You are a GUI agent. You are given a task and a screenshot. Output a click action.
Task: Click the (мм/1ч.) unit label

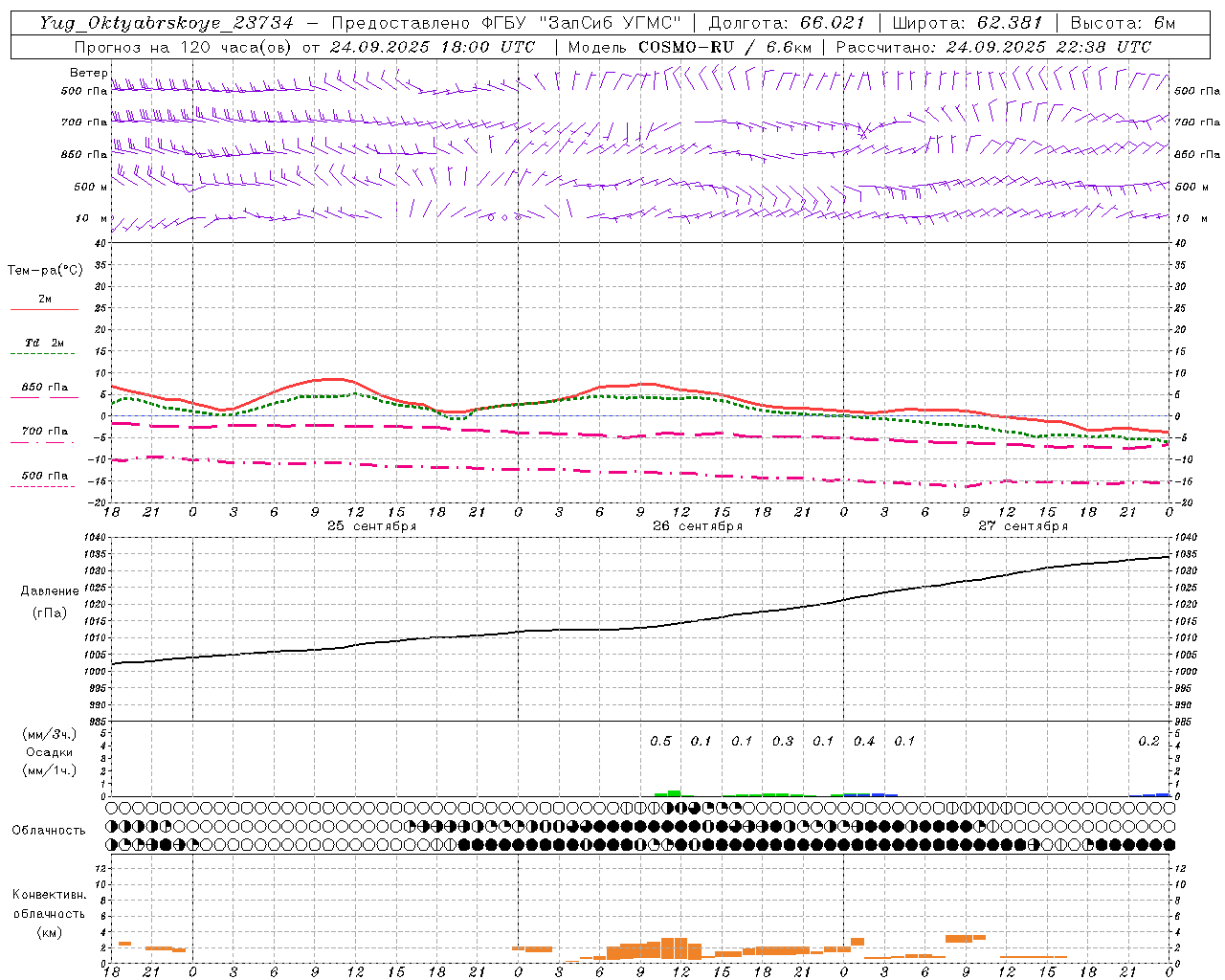click(x=50, y=770)
